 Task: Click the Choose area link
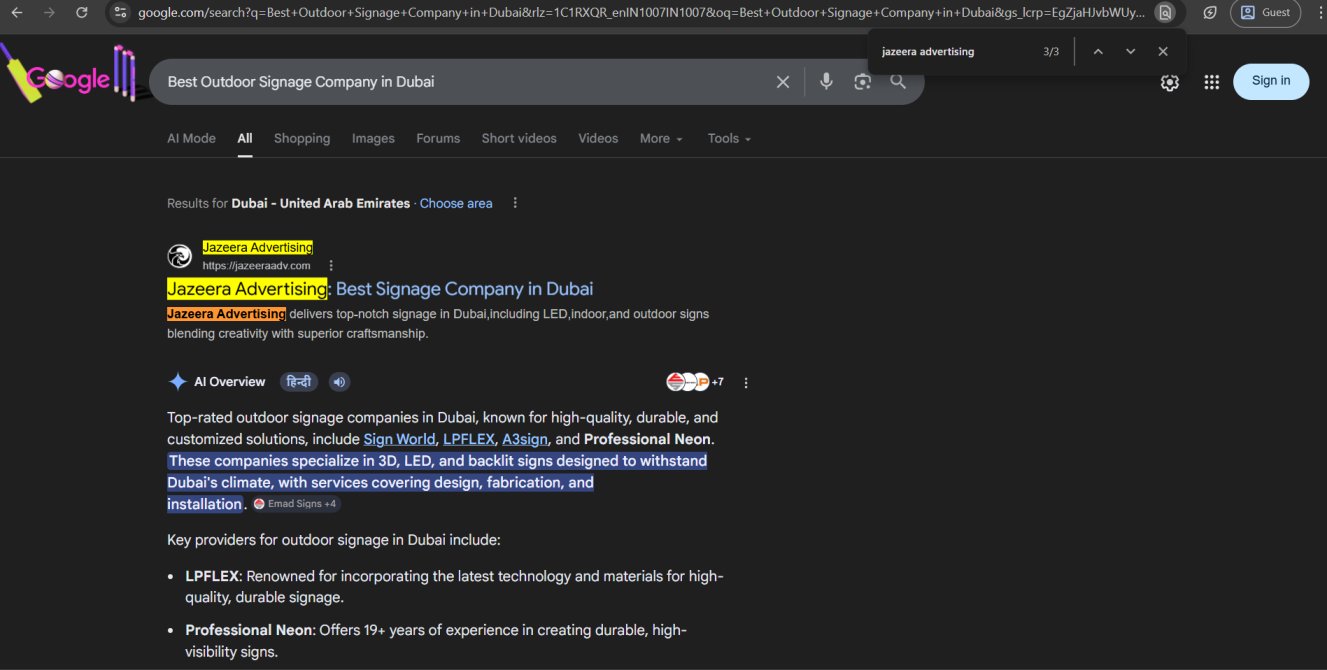click(456, 203)
